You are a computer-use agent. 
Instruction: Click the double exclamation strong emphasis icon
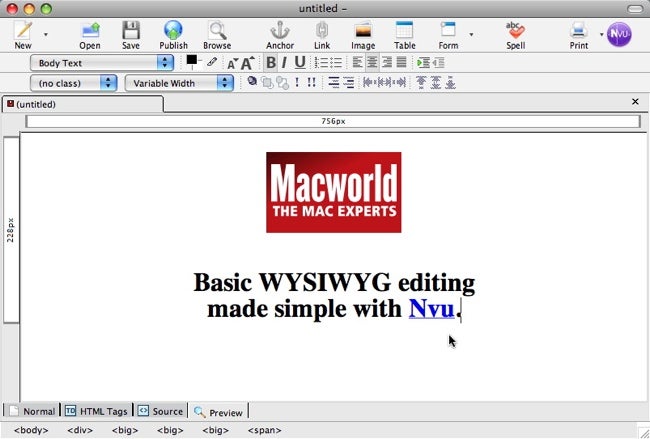[x=312, y=82]
